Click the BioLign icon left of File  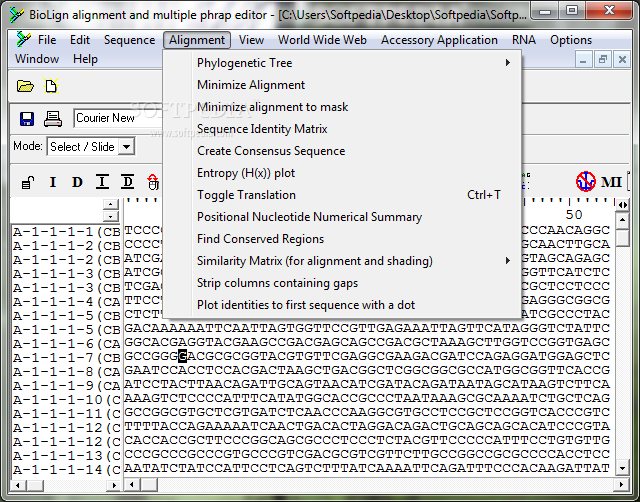pos(23,39)
